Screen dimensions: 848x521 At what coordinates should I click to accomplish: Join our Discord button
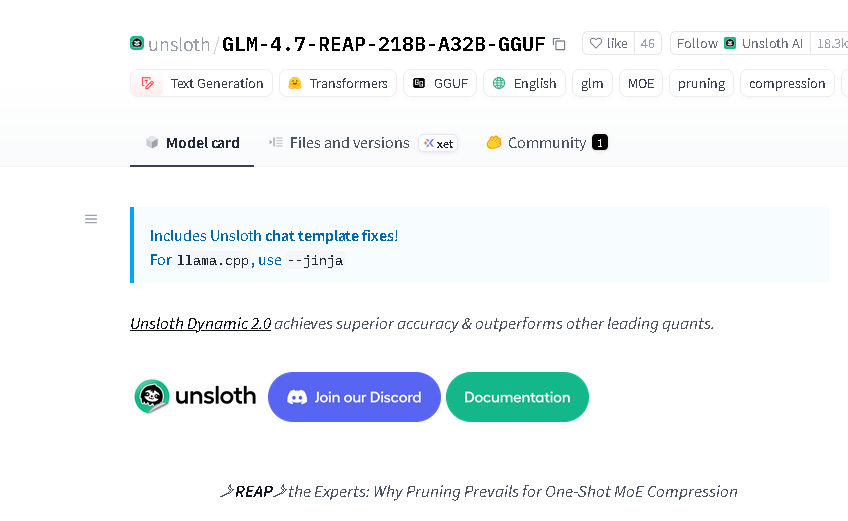[x=354, y=397]
